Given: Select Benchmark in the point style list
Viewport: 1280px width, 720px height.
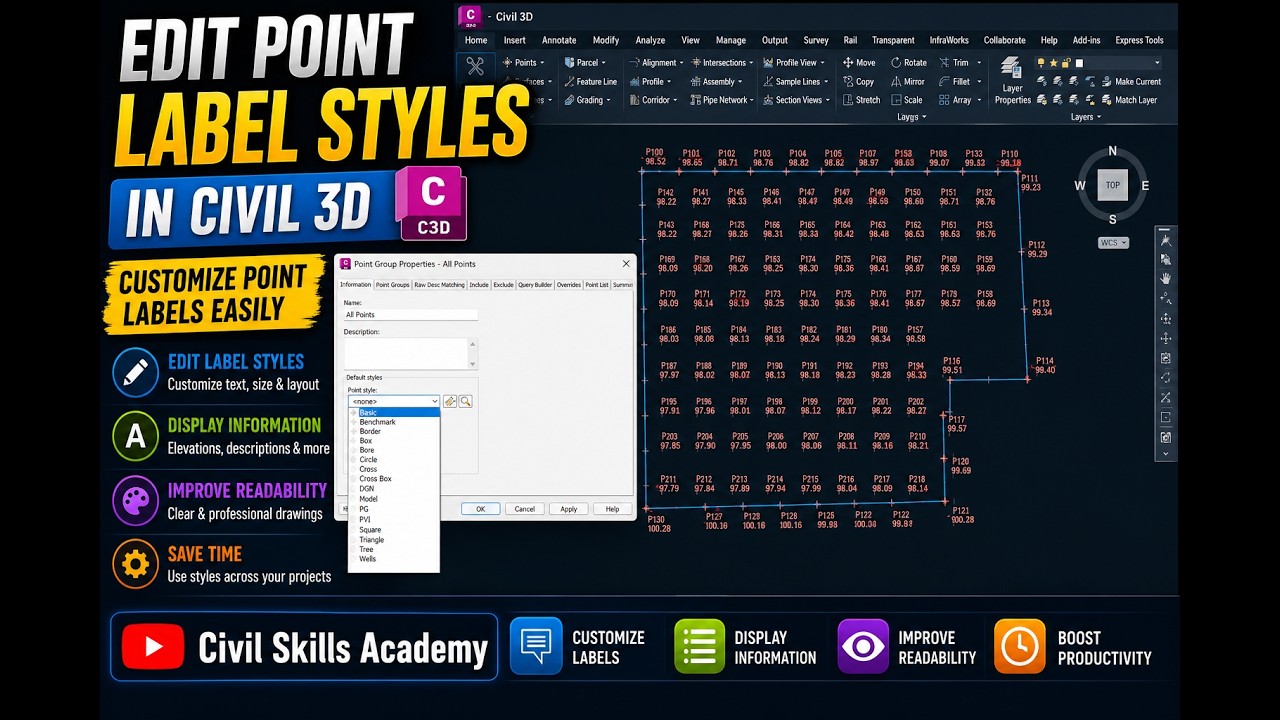Looking at the screenshot, I should click(x=394, y=422).
